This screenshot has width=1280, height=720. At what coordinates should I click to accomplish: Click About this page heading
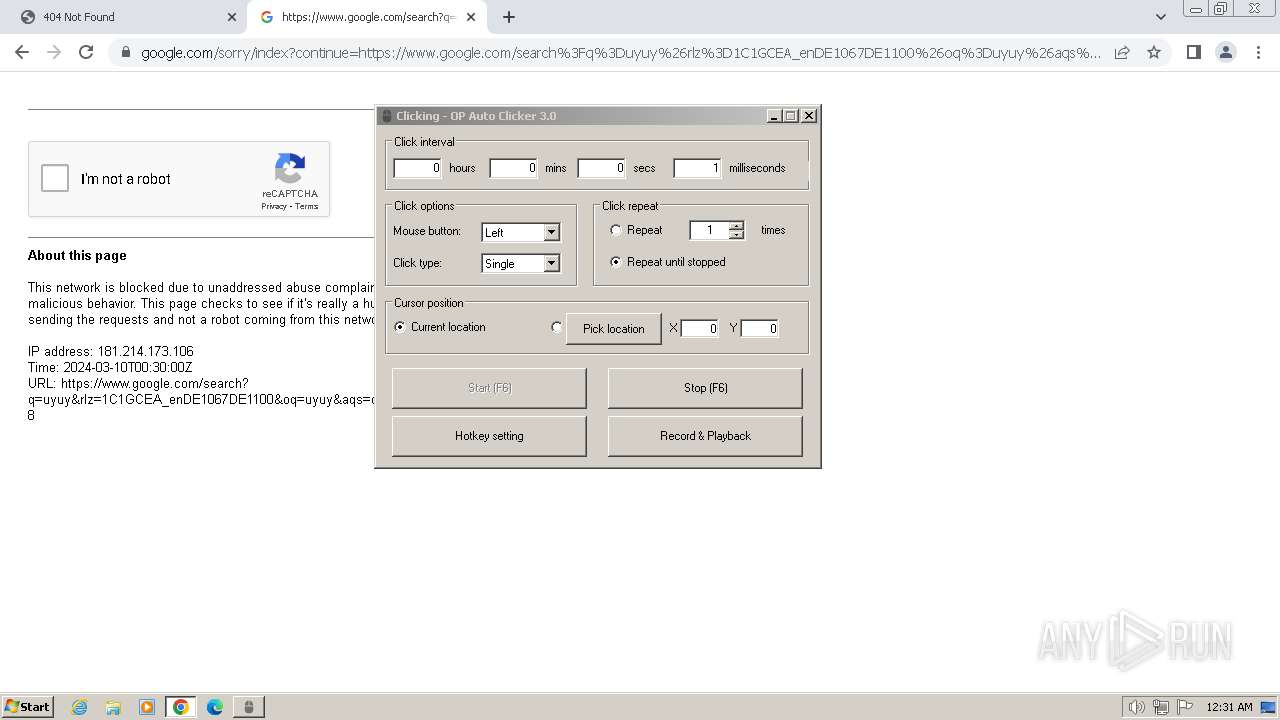pos(77,256)
